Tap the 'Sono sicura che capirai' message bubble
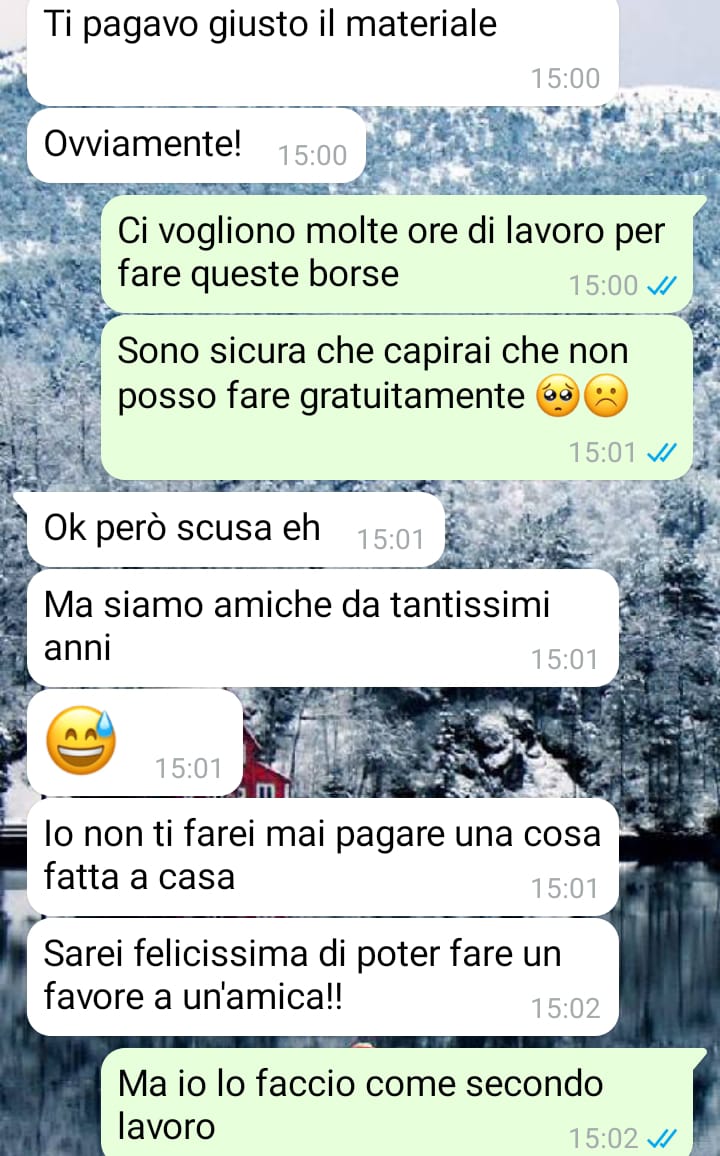The height and width of the screenshot is (1156, 720). [x=396, y=397]
